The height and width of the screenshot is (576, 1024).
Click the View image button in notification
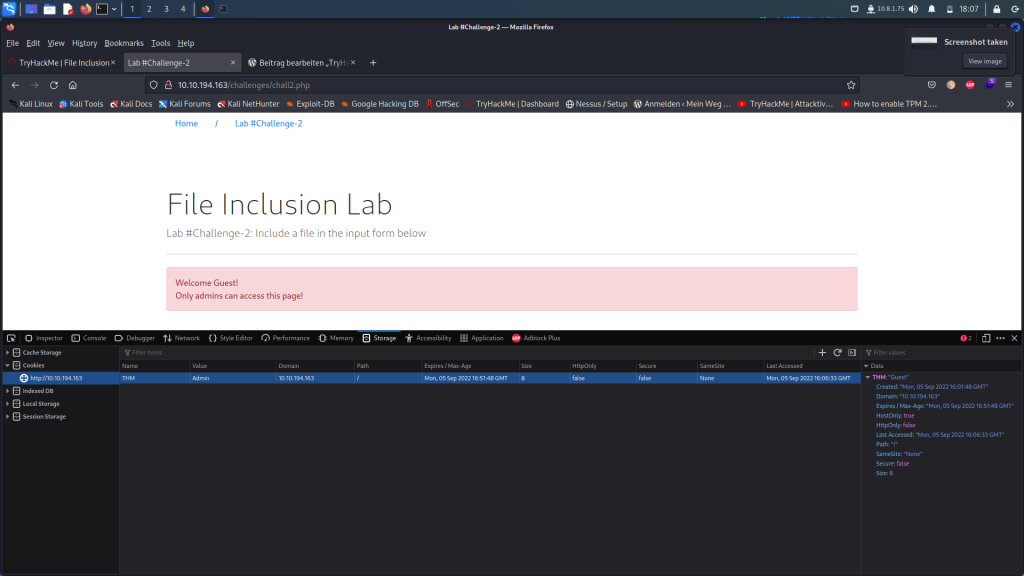tap(984, 61)
